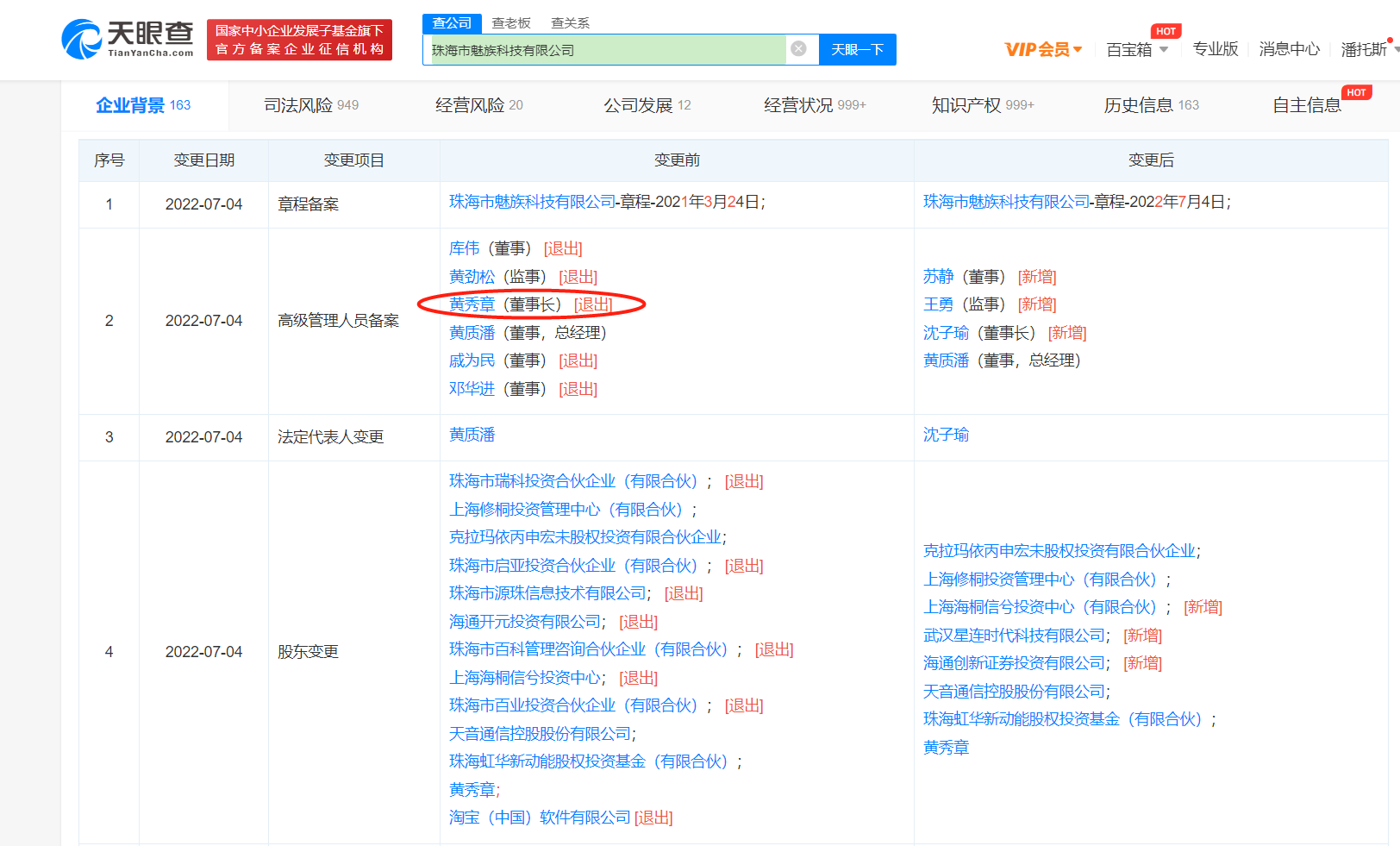Open the VIP会员 dropdown menu
Image resolution: width=1400 pixels, height=846 pixels.
pyautogui.click(x=1043, y=49)
